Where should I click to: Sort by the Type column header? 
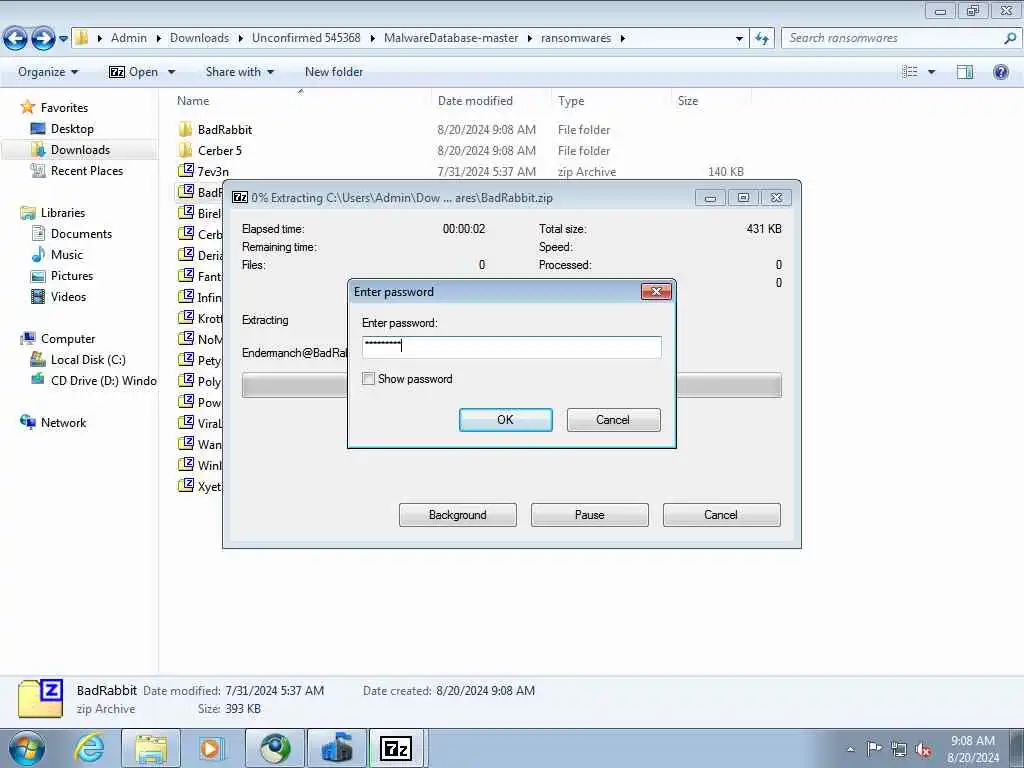click(571, 101)
